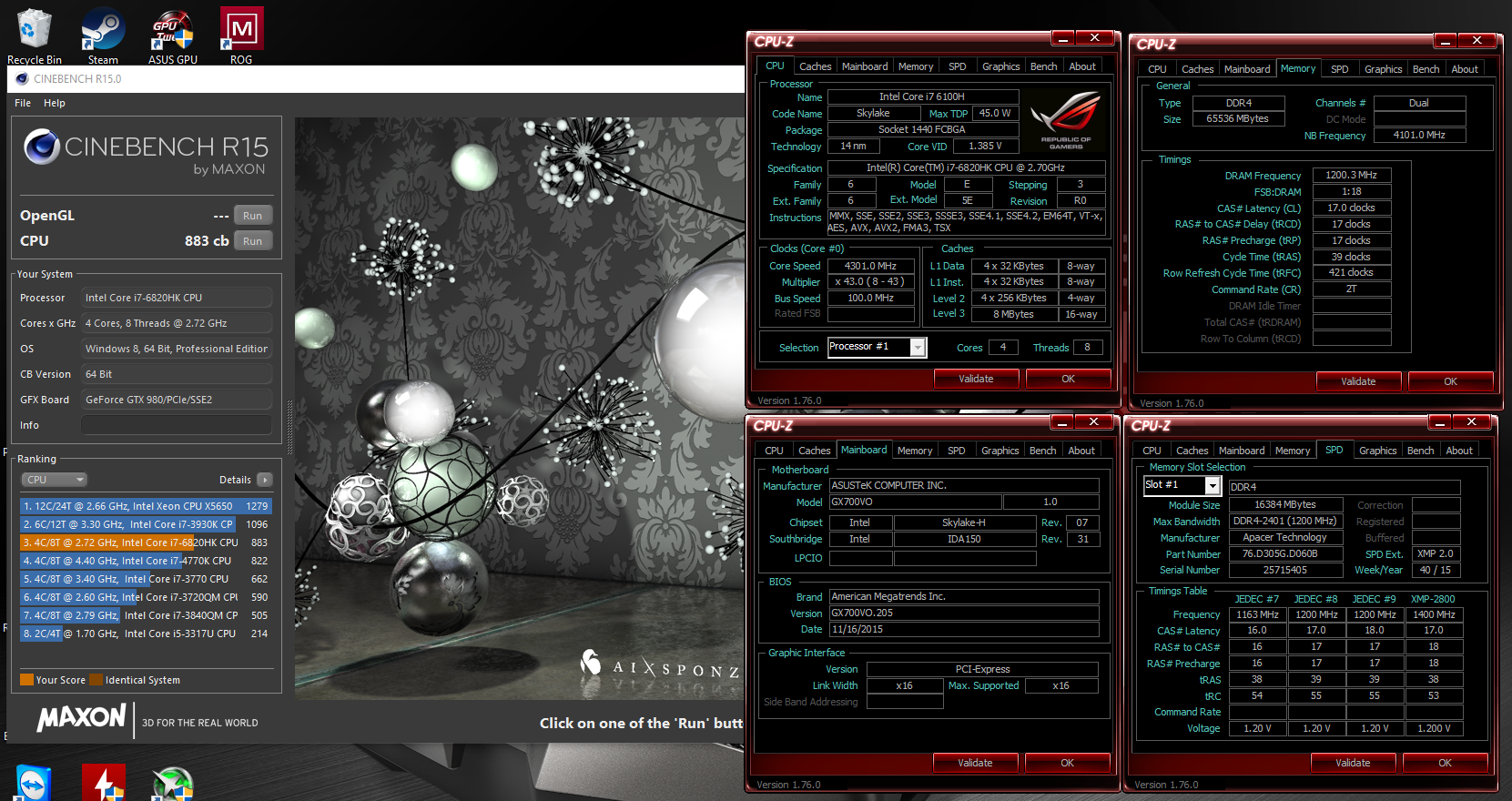Viewport: 1512px width, 801px height.
Task: Click OK in CPU-Z Mainboard window
Action: pos(1067,763)
